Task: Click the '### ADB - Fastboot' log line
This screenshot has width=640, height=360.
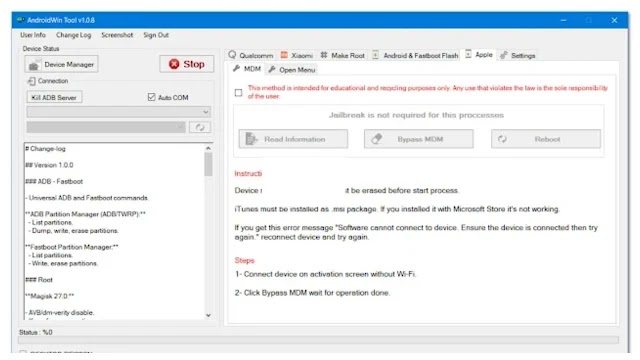Action: coord(54,181)
